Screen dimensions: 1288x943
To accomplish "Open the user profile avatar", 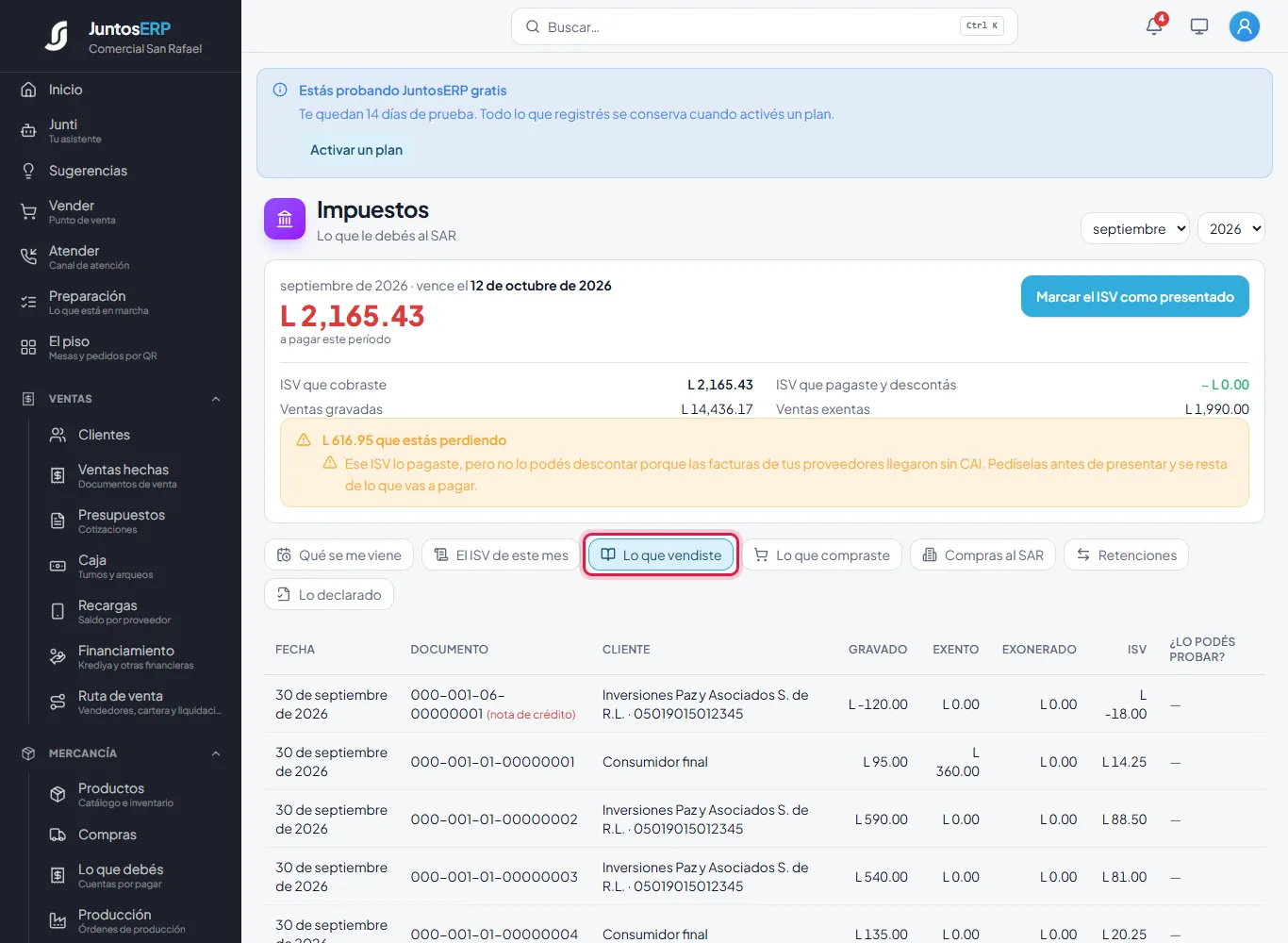I will [x=1245, y=26].
